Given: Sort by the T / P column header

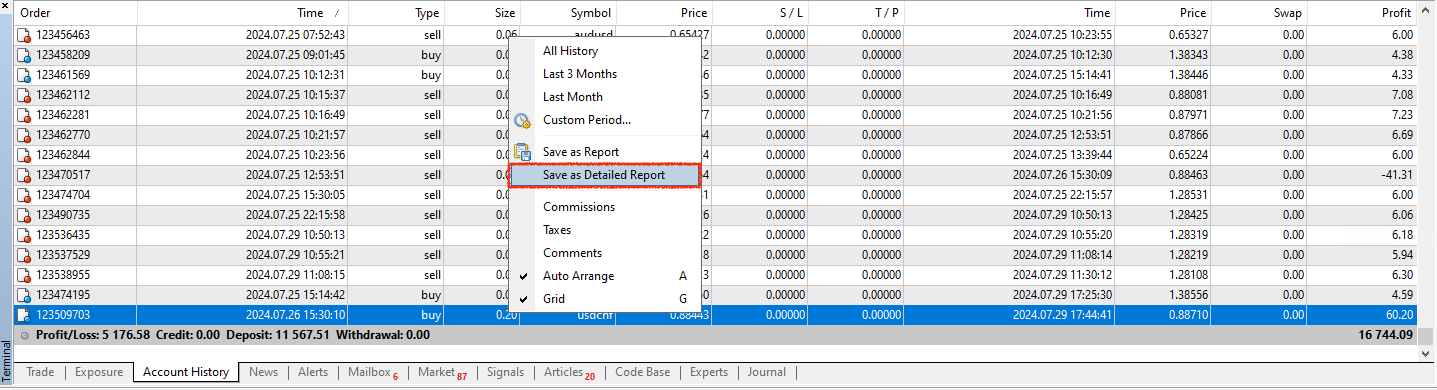Looking at the screenshot, I should [x=857, y=13].
